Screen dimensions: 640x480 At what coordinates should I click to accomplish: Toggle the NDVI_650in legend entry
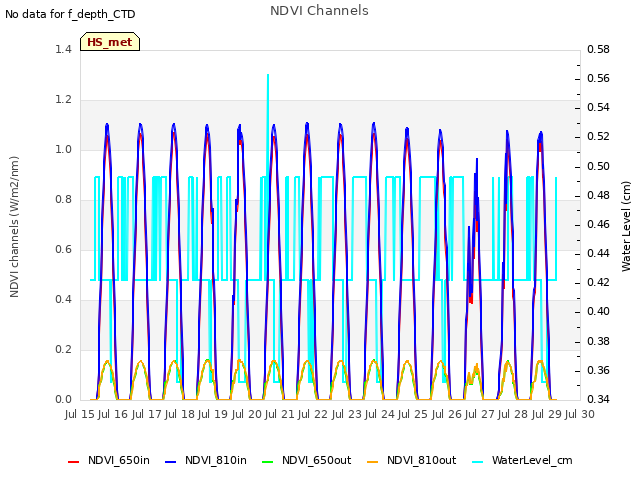point(109,460)
